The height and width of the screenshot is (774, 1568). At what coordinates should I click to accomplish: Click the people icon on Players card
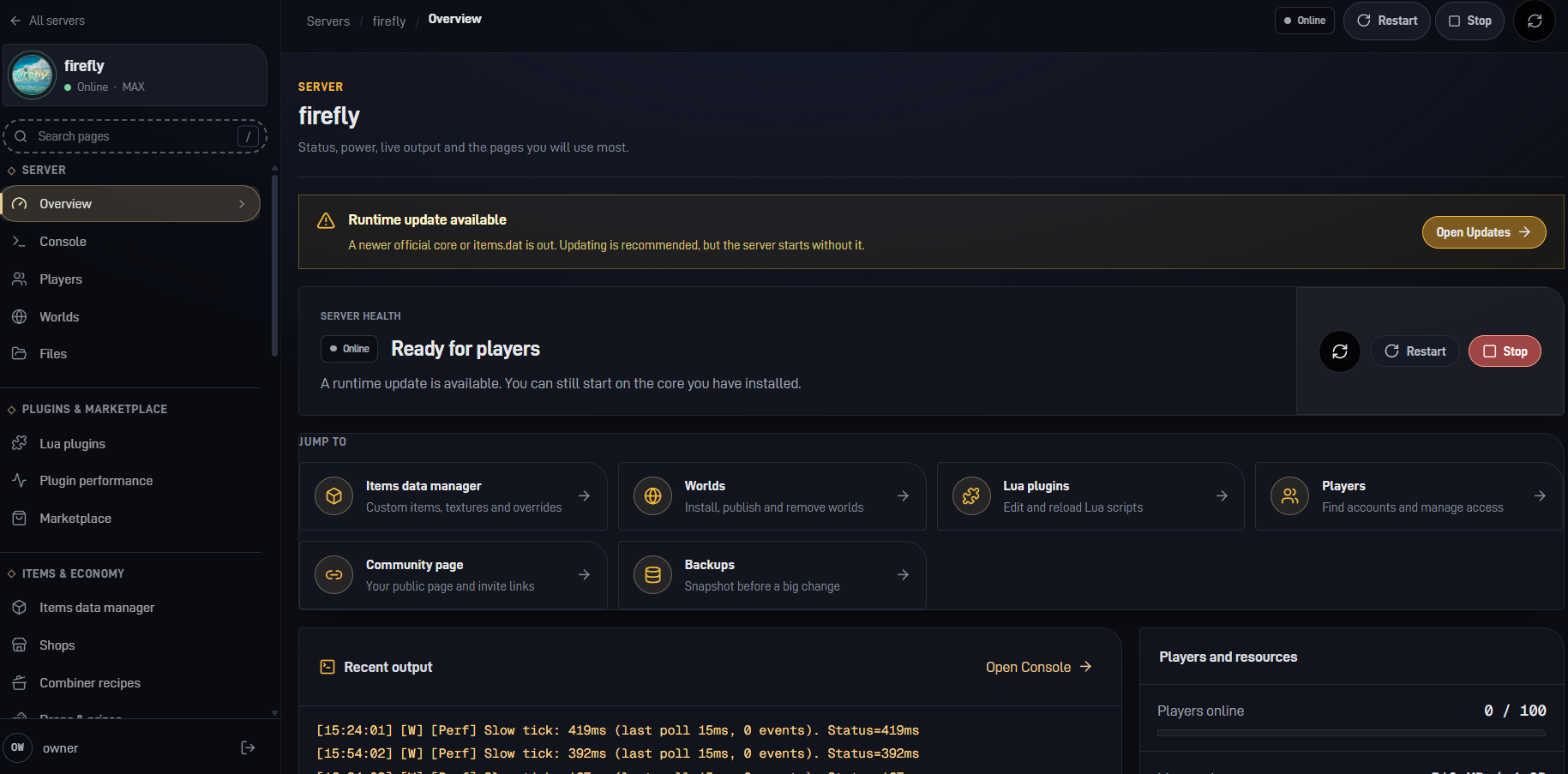(1290, 496)
